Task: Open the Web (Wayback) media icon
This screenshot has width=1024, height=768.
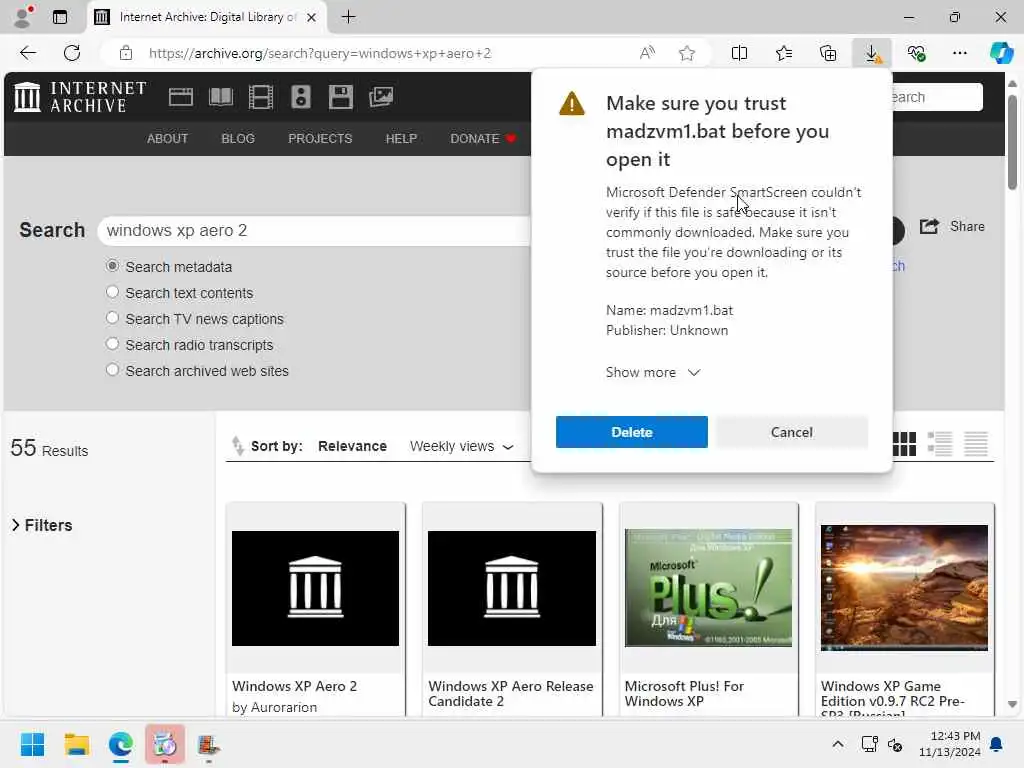Action: pos(181,97)
